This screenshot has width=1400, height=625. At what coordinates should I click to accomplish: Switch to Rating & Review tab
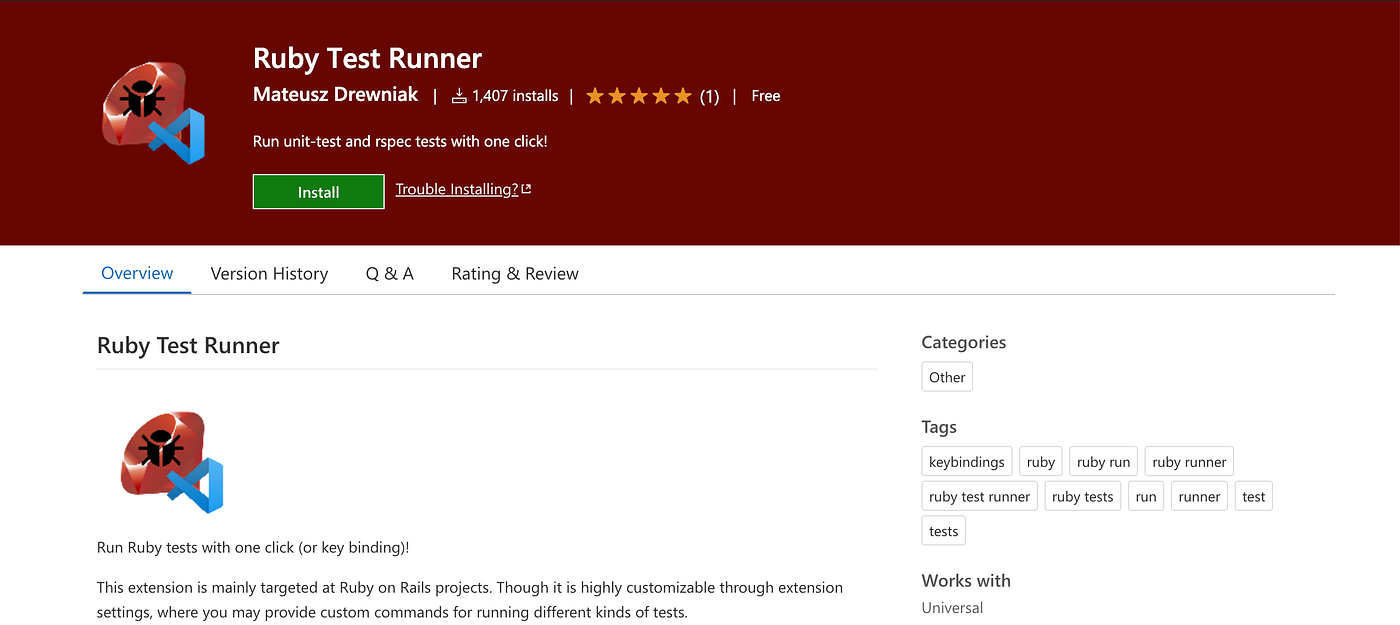(515, 273)
